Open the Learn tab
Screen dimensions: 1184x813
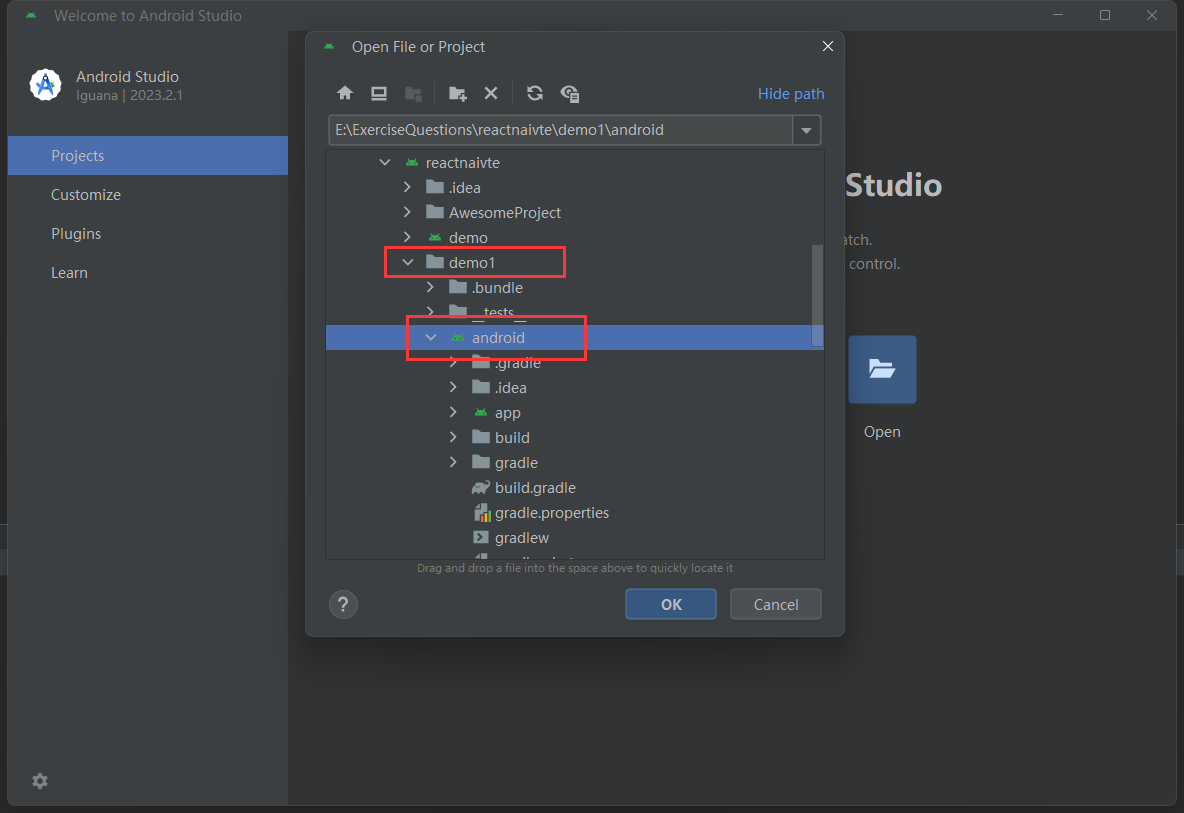(148, 273)
